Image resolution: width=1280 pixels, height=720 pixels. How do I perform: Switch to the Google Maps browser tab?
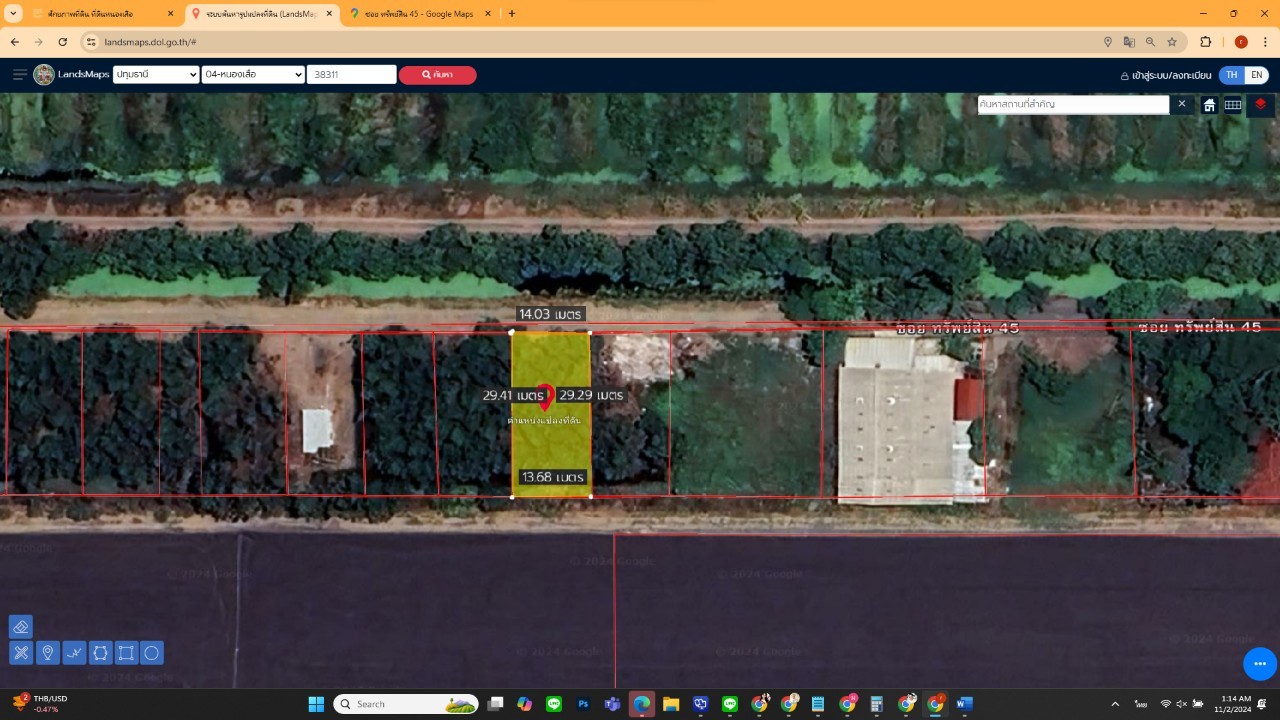pyautogui.click(x=420, y=14)
